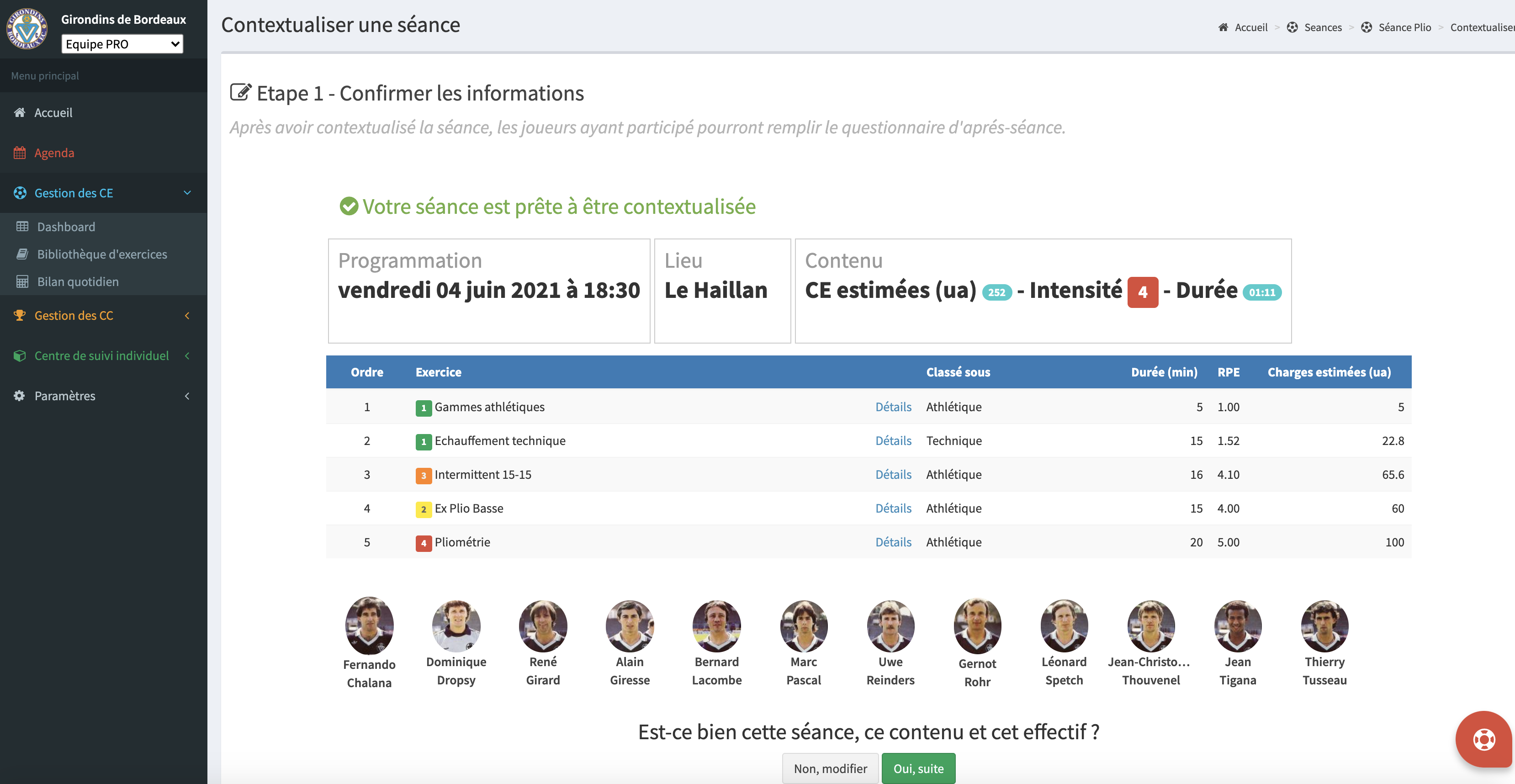1515x784 pixels.
Task: Open Accueil in the main menu
Action: coord(53,112)
